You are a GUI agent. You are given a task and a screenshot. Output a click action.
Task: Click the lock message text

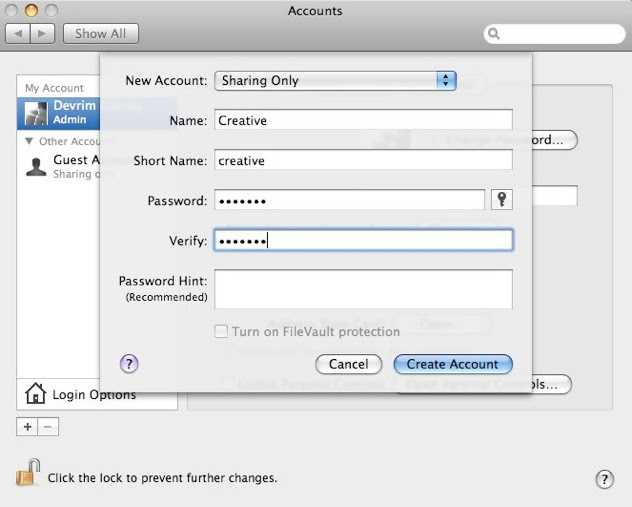point(162,478)
